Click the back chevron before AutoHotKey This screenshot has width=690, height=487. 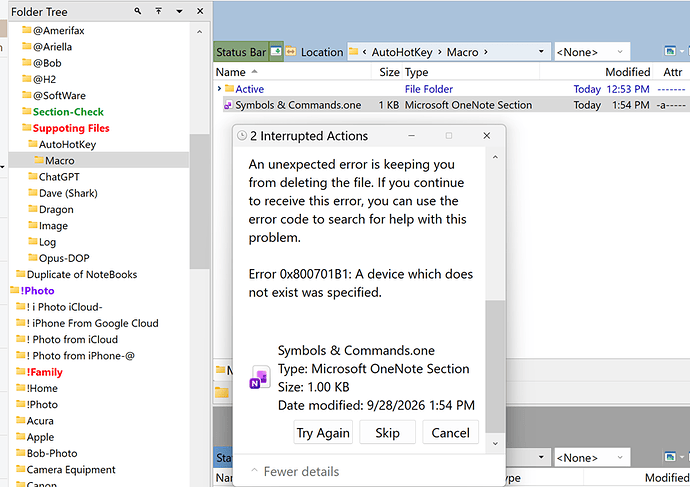coord(364,52)
